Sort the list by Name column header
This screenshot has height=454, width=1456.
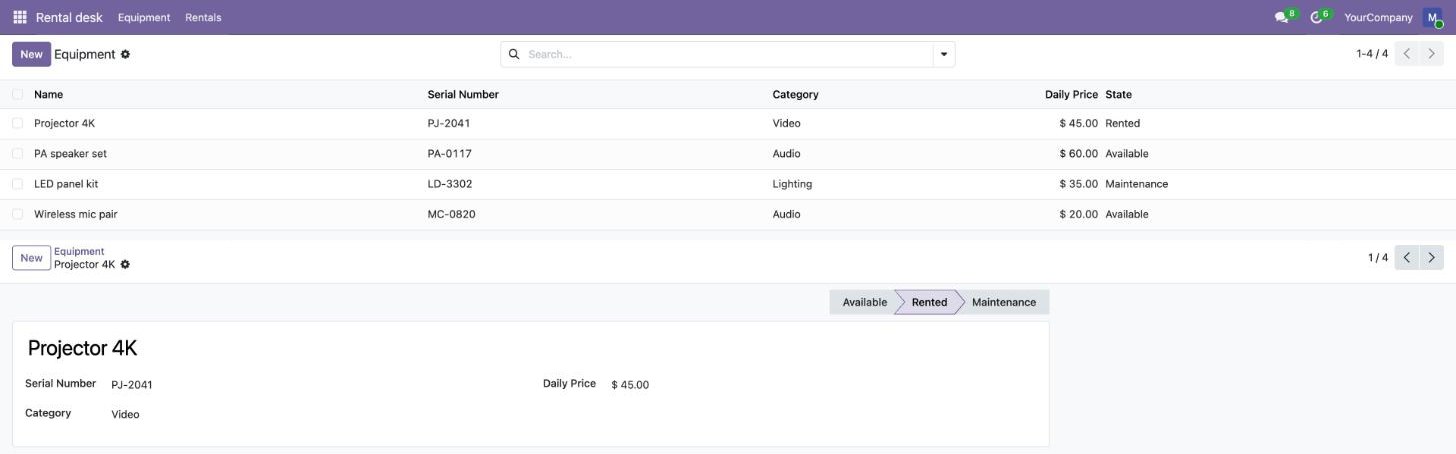pyautogui.click(x=48, y=94)
